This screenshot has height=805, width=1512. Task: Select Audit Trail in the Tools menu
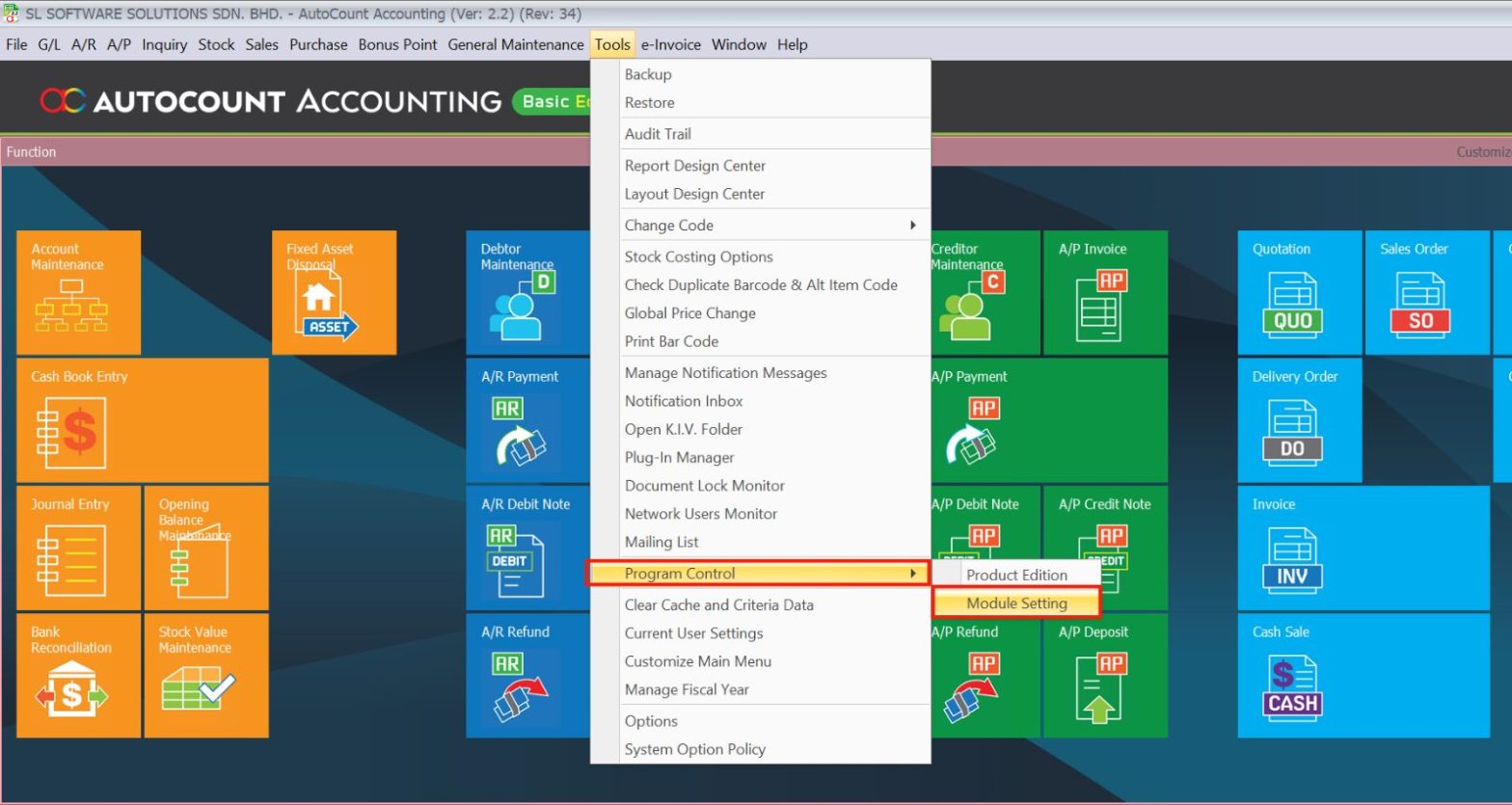pyautogui.click(x=760, y=134)
